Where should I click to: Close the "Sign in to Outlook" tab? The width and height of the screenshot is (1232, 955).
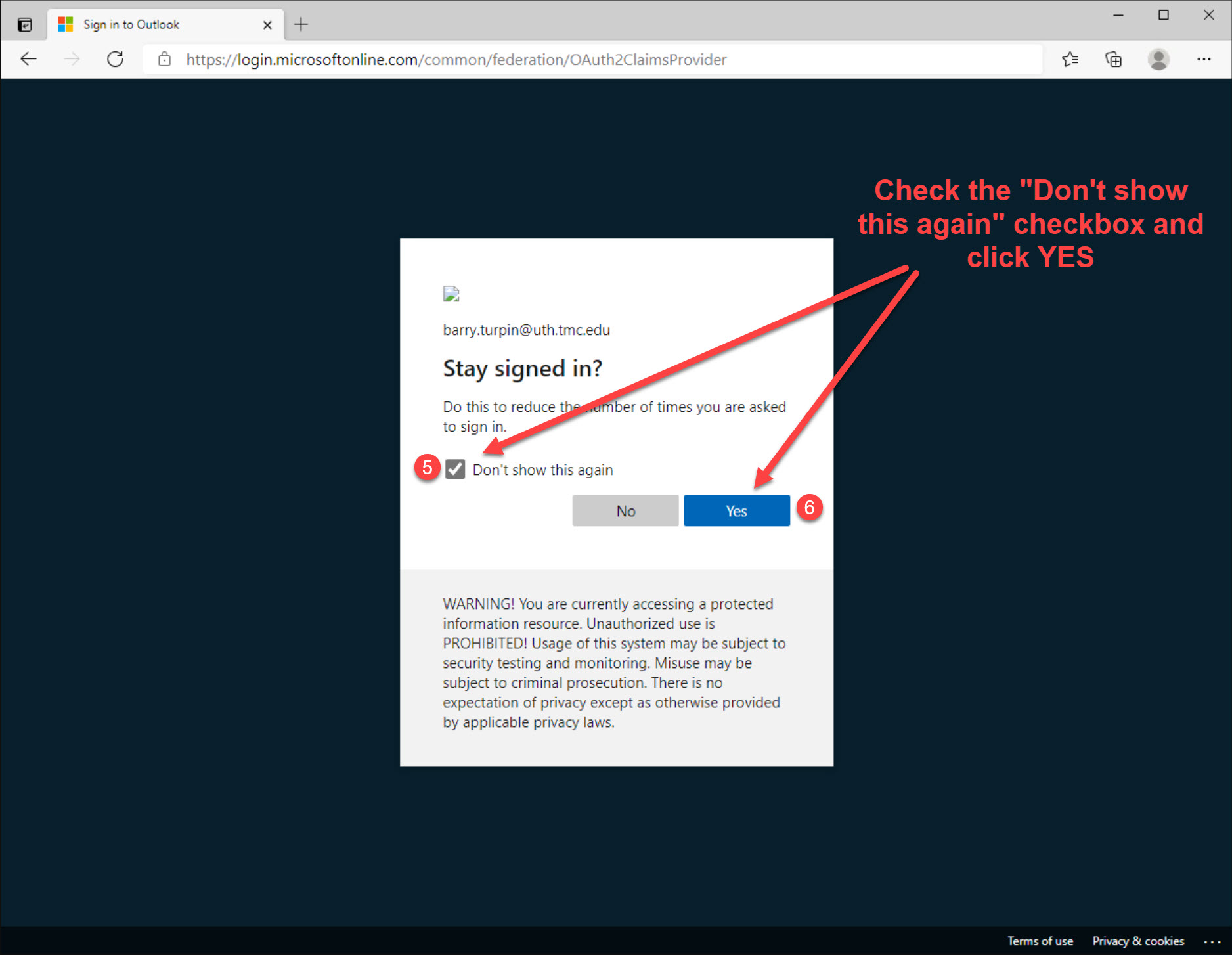(x=267, y=25)
